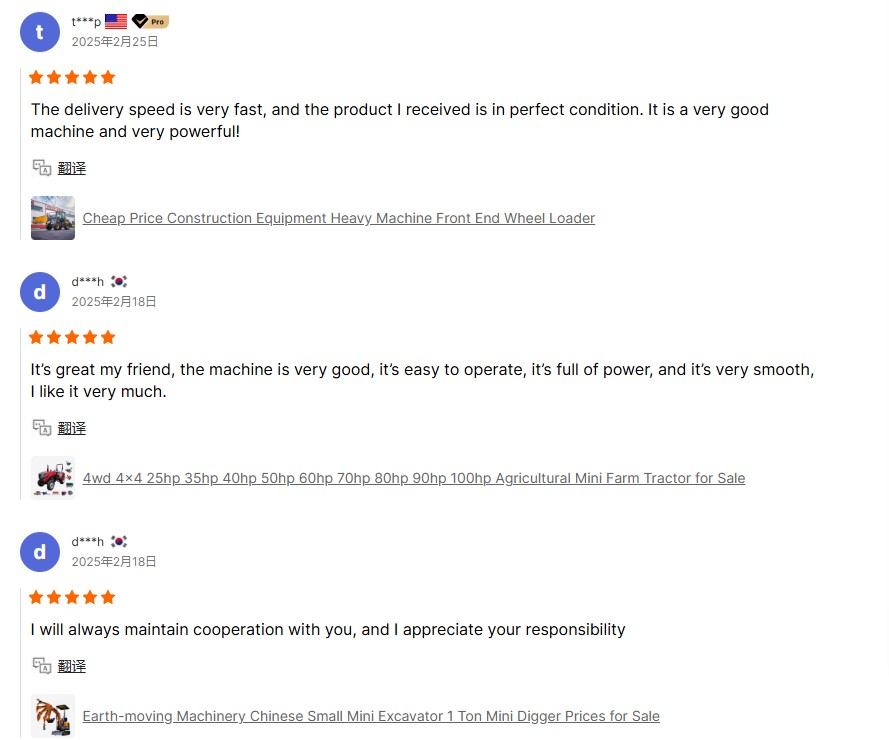Click the last review's 'd' avatar

tap(40, 552)
